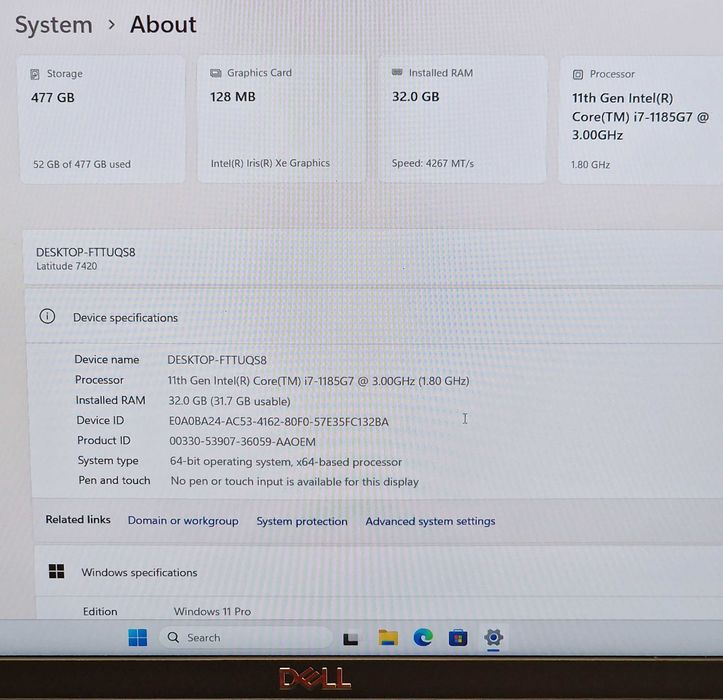The image size is (723, 700).
Task: Open Task View from taskbar
Action: click(351, 639)
